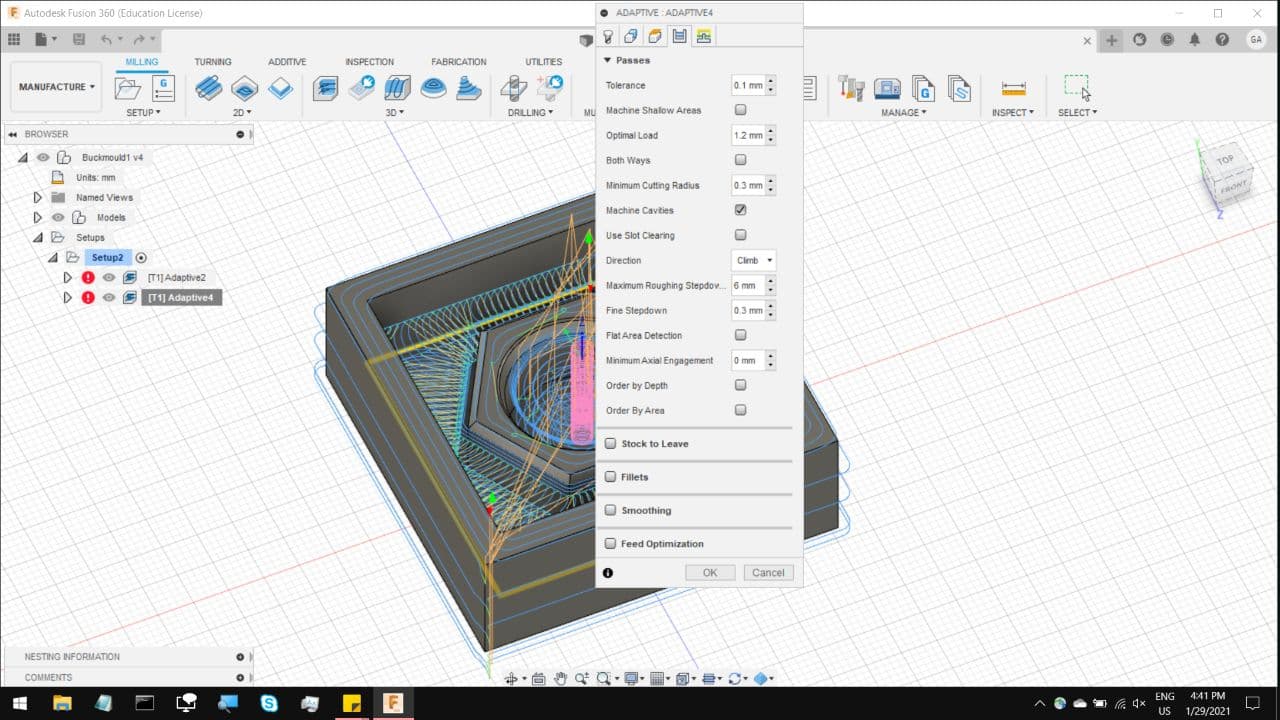Switch to the FABRICATION ribbon tab
This screenshot has height=720, width=1280.
(459, 62)
